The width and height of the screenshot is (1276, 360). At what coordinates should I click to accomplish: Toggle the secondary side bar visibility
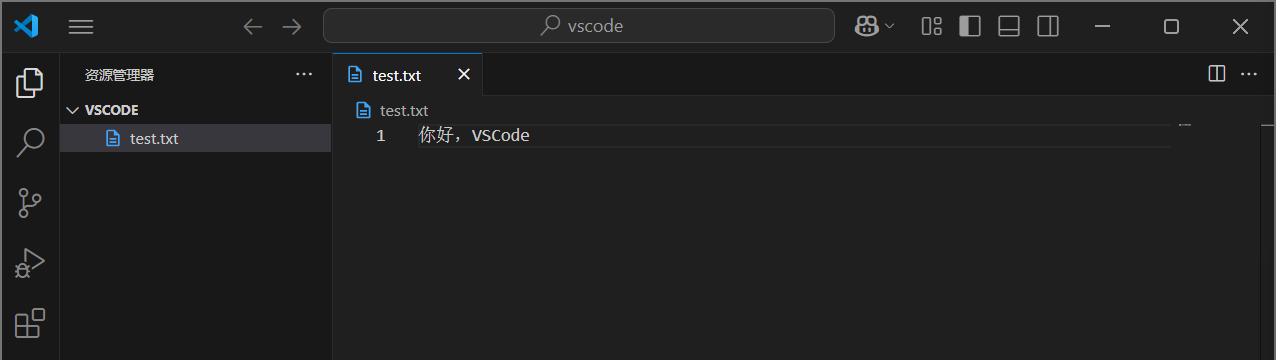point(1048,26)
